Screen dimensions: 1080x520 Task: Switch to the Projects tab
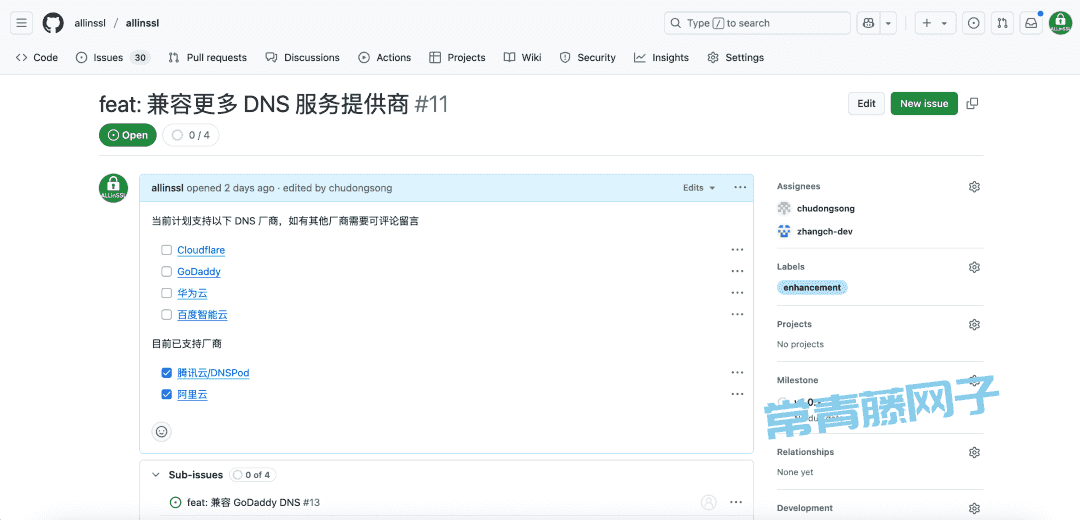[x=457, y=58]
